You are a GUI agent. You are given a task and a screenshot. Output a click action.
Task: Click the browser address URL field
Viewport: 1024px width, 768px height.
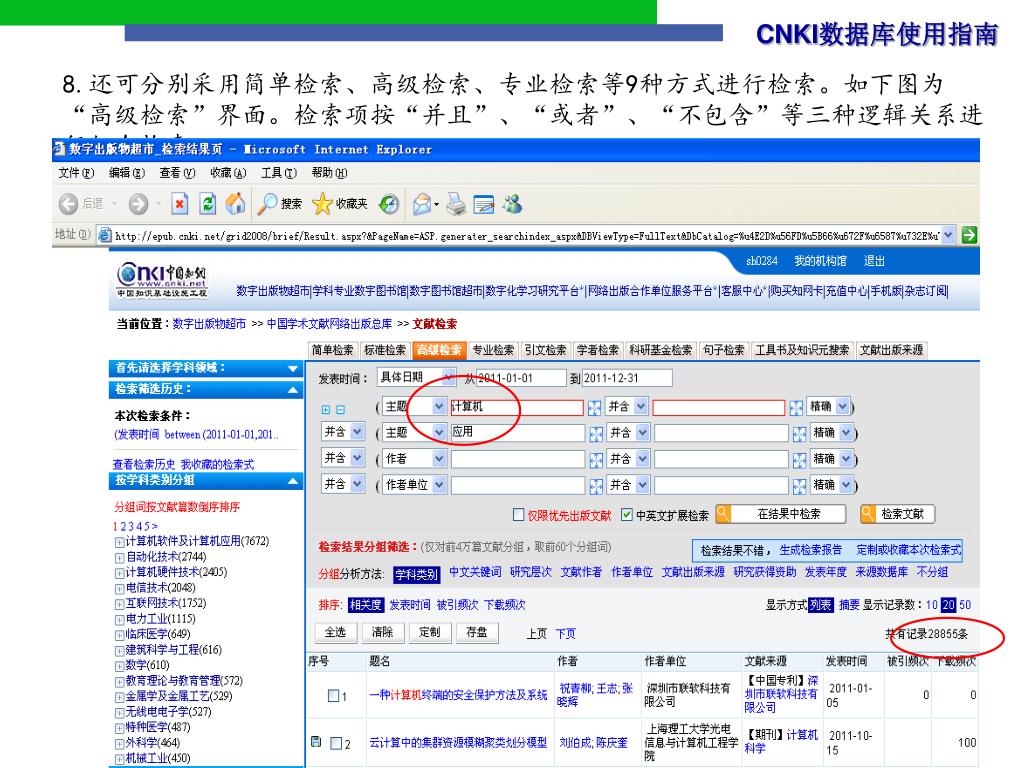(x=526, y=235)
